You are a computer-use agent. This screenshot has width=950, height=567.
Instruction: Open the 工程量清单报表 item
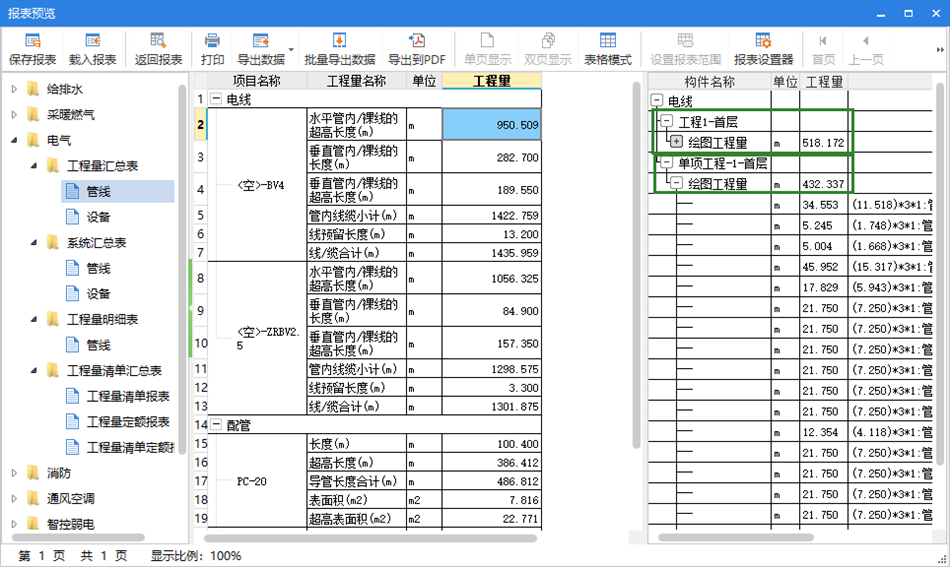127,396
